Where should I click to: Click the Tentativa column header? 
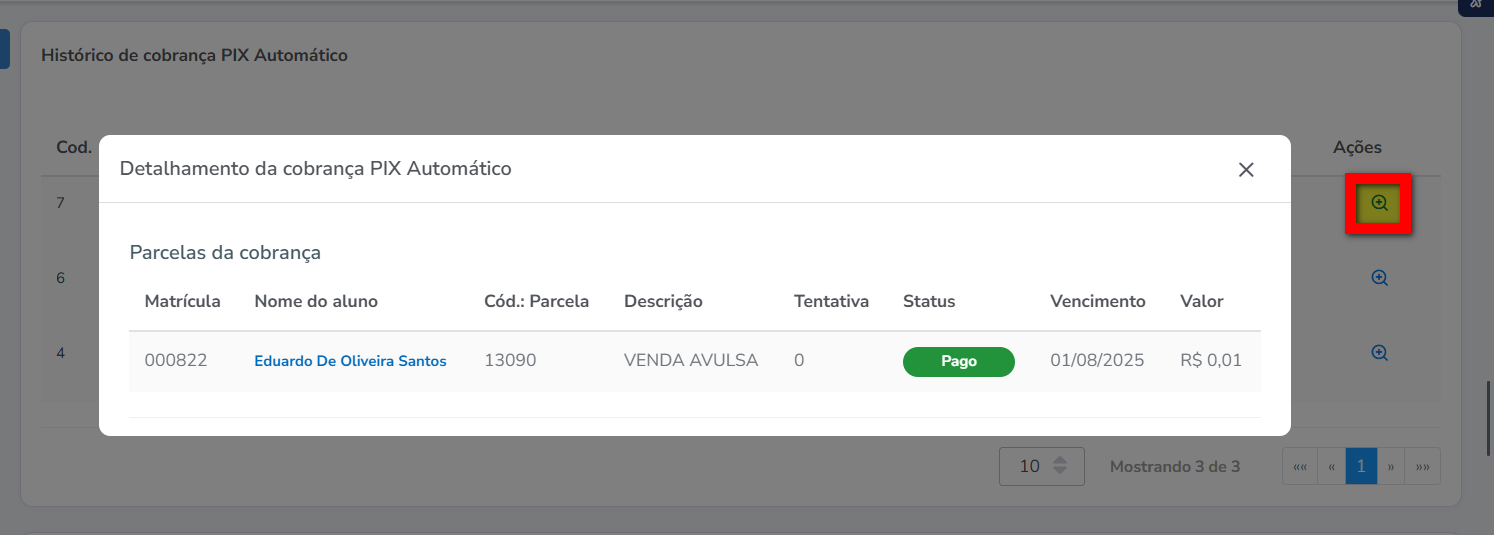tap(831, 301)
